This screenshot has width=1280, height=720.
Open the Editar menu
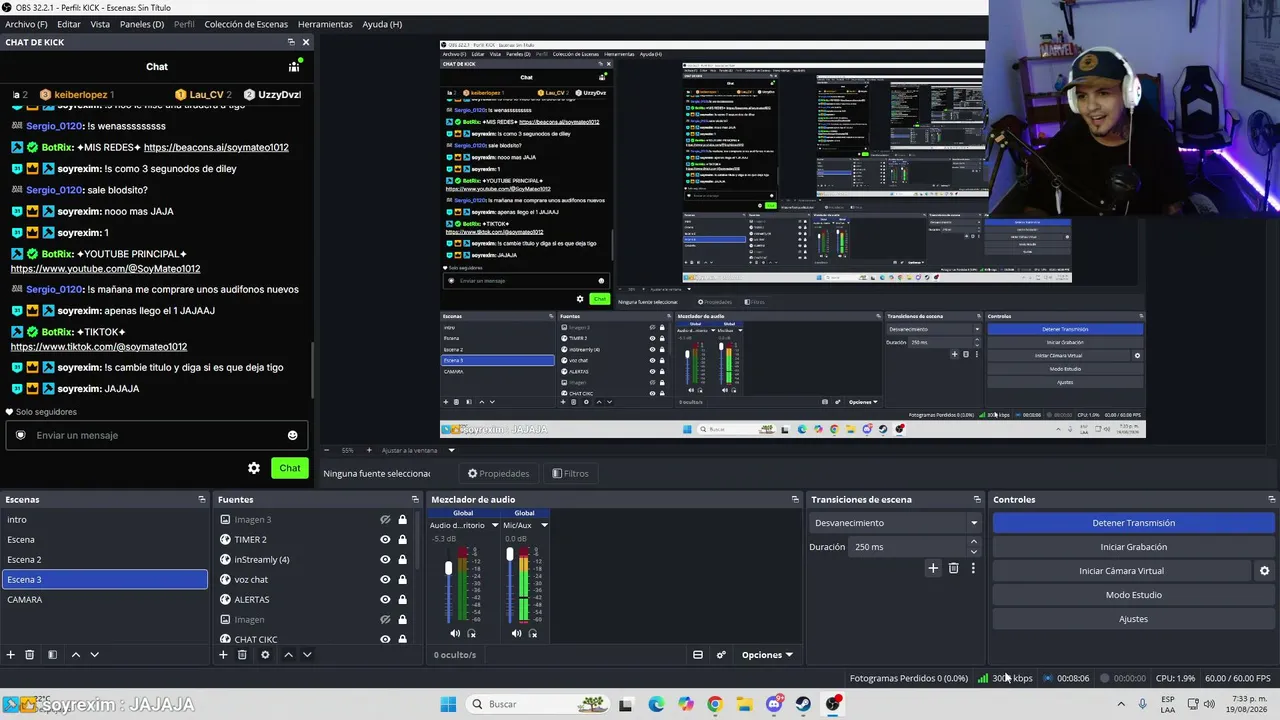[x=69, y=24]
